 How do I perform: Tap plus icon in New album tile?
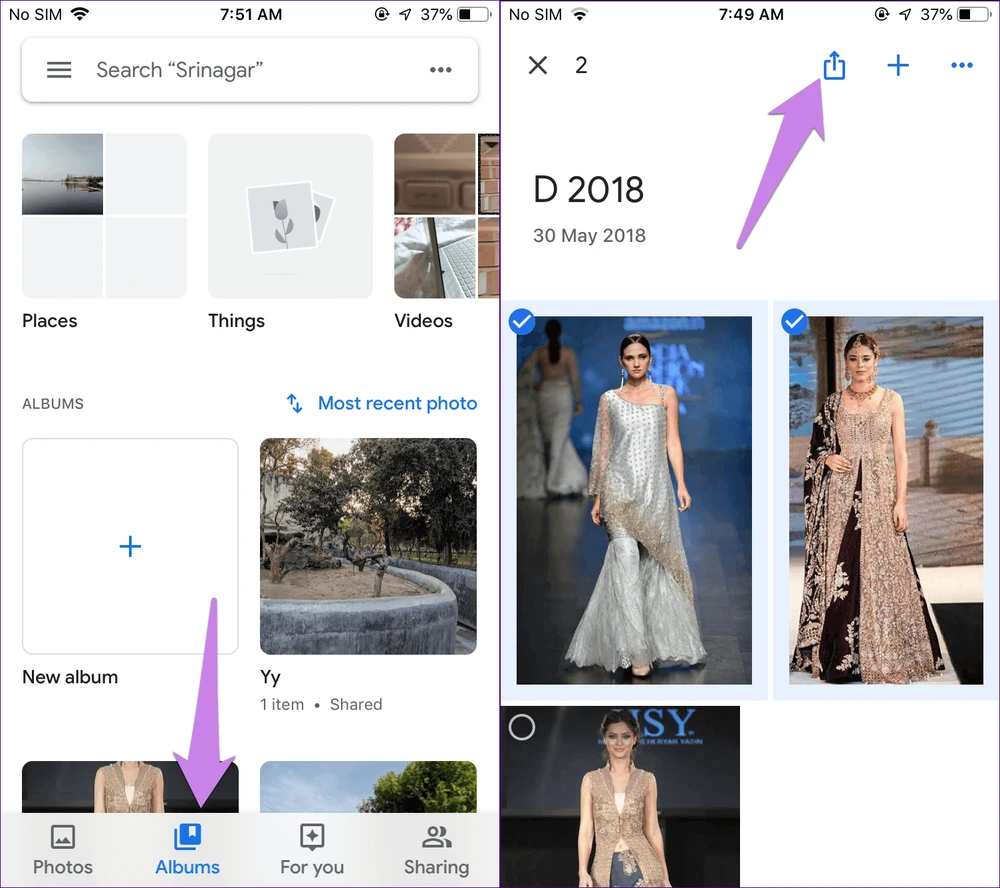130,546
